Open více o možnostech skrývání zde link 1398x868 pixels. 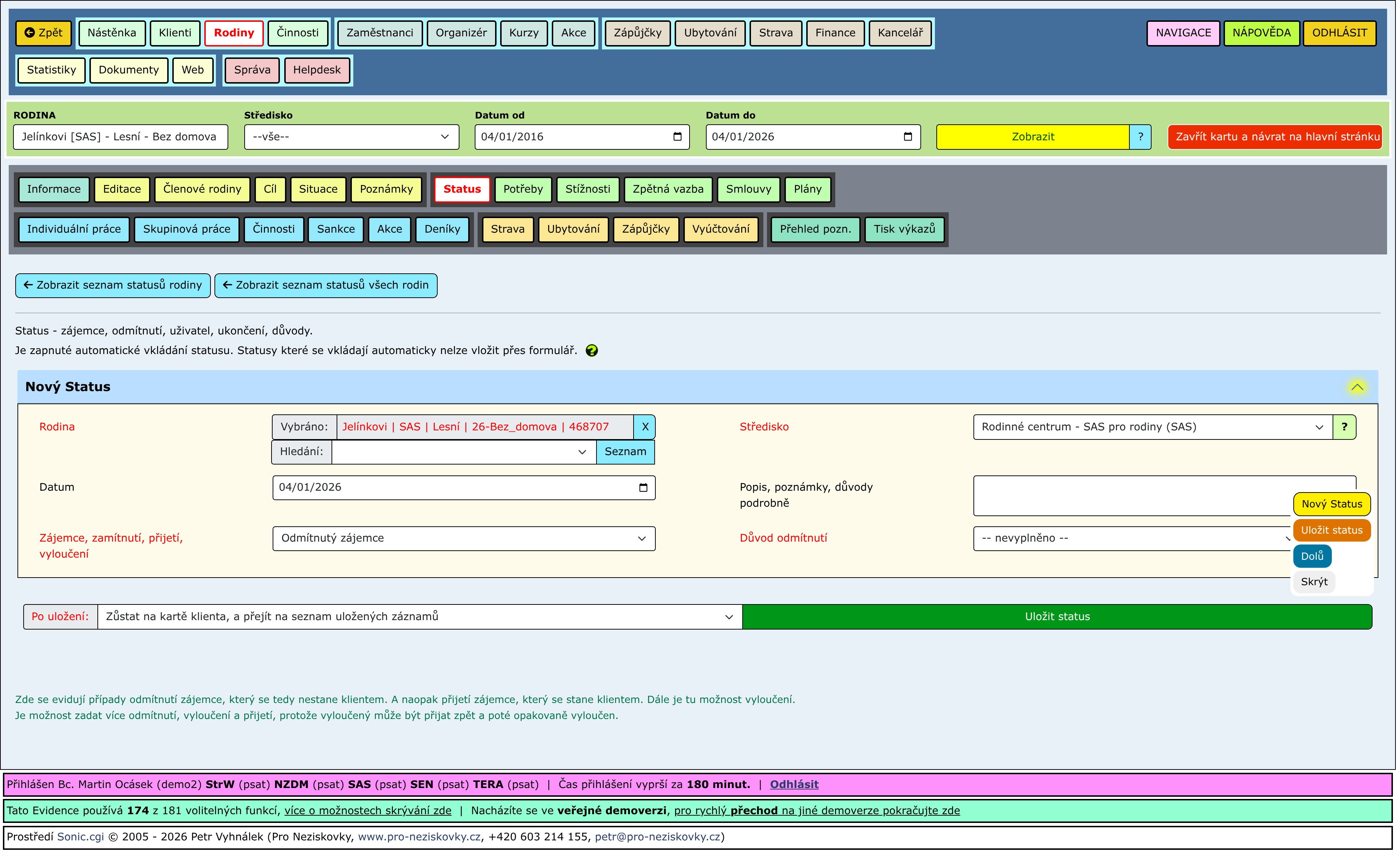point(368,811)
